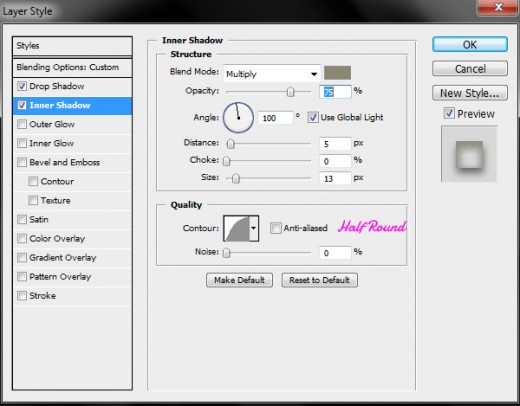Viewport: 520px width, 406px height.
Task: Enable the Inner Glow checkbox
Action: tap(22, 143)
